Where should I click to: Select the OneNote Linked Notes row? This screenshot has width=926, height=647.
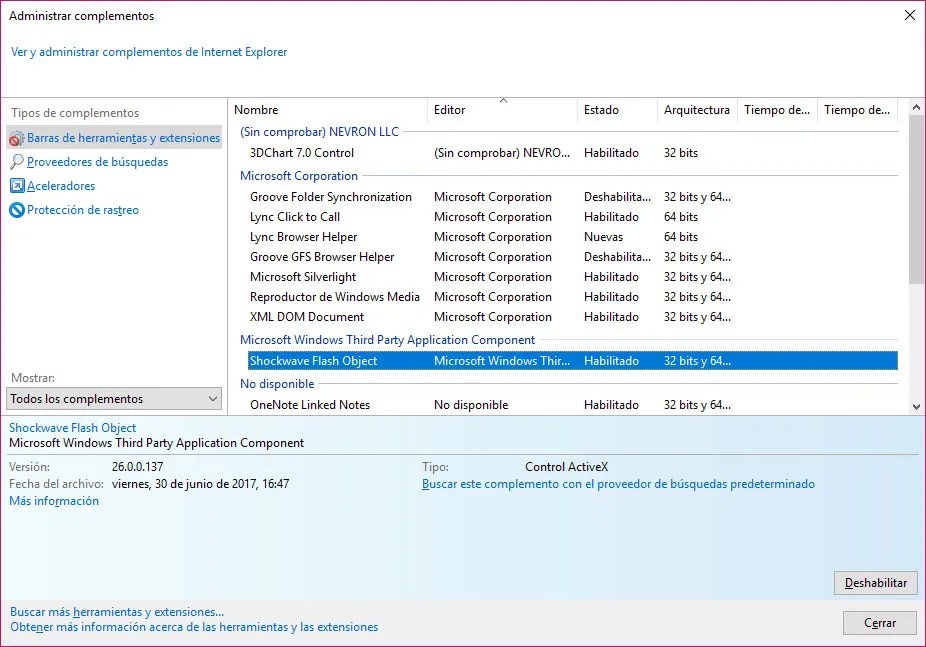click(573, 405)
